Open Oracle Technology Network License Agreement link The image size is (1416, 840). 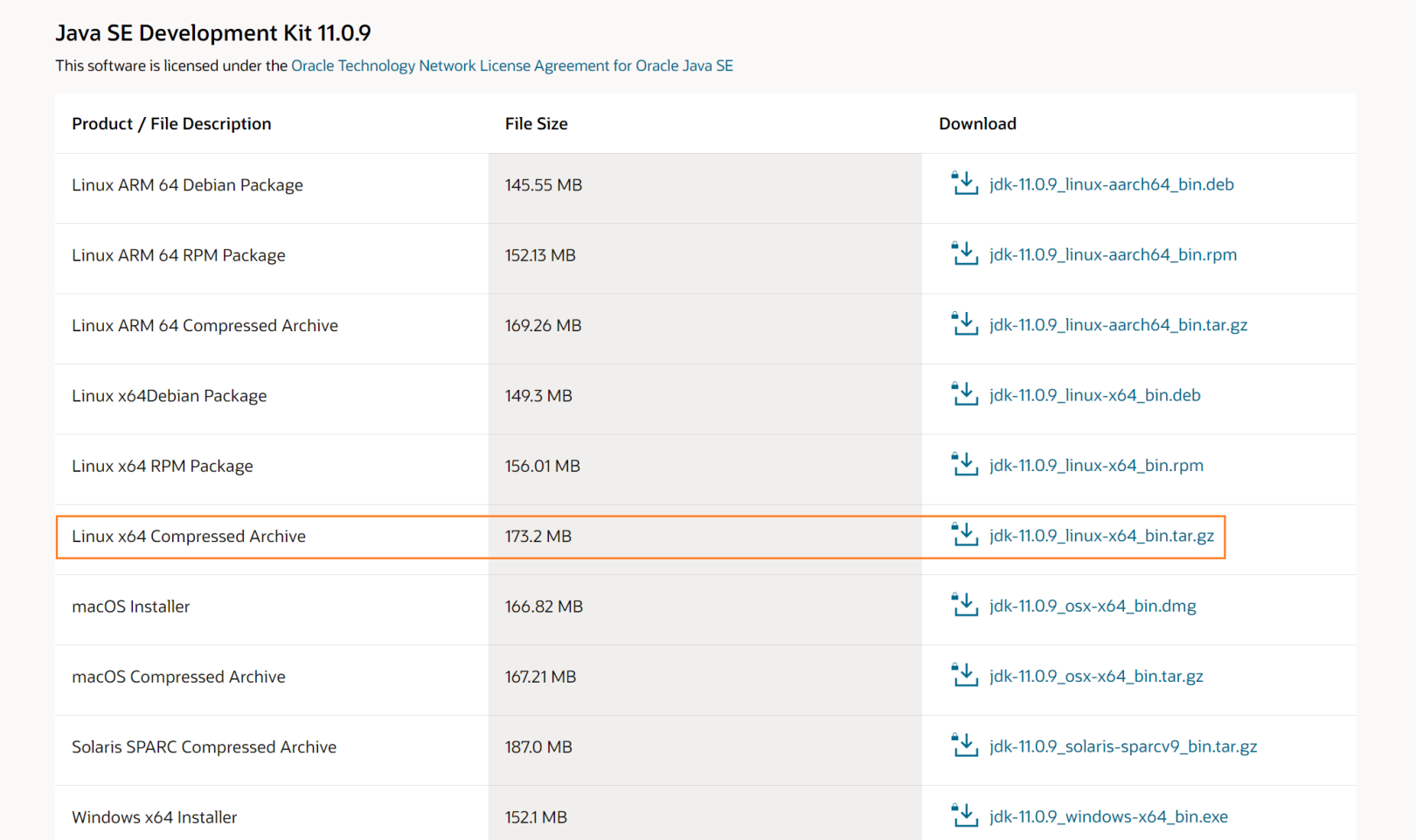[512, 66]
